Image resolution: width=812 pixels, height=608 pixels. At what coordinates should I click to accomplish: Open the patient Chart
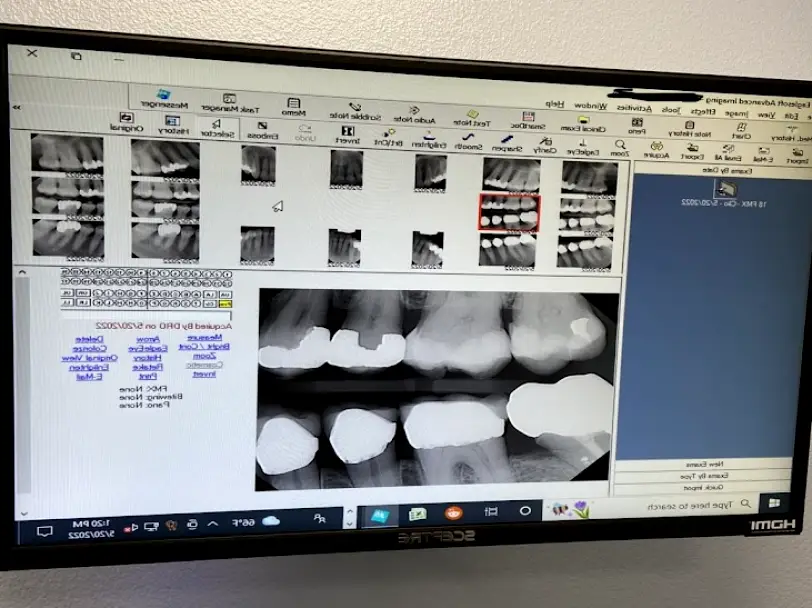pos(741,132)
